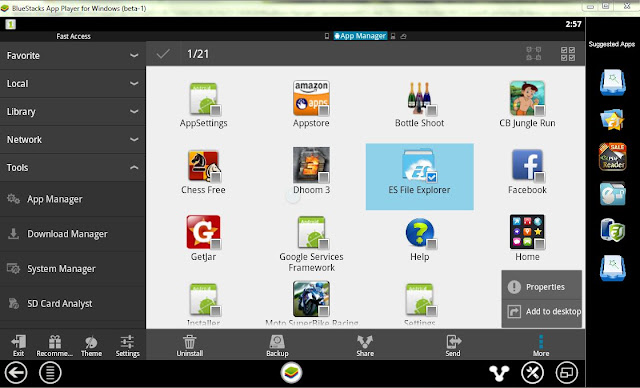Open the AppSettings app icon
Viewport: 640px width, 388px height.
tap(204, 98)
